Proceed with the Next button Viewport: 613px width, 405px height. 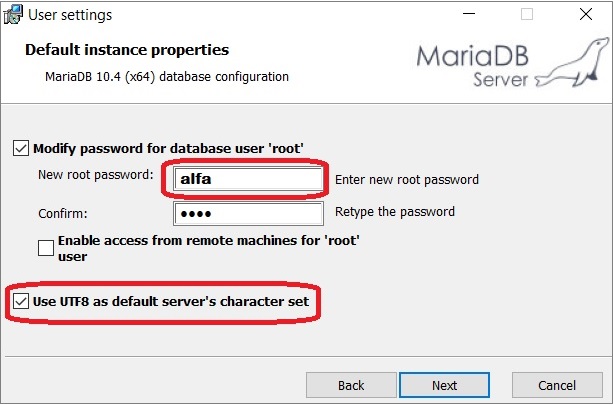[445, 385]
